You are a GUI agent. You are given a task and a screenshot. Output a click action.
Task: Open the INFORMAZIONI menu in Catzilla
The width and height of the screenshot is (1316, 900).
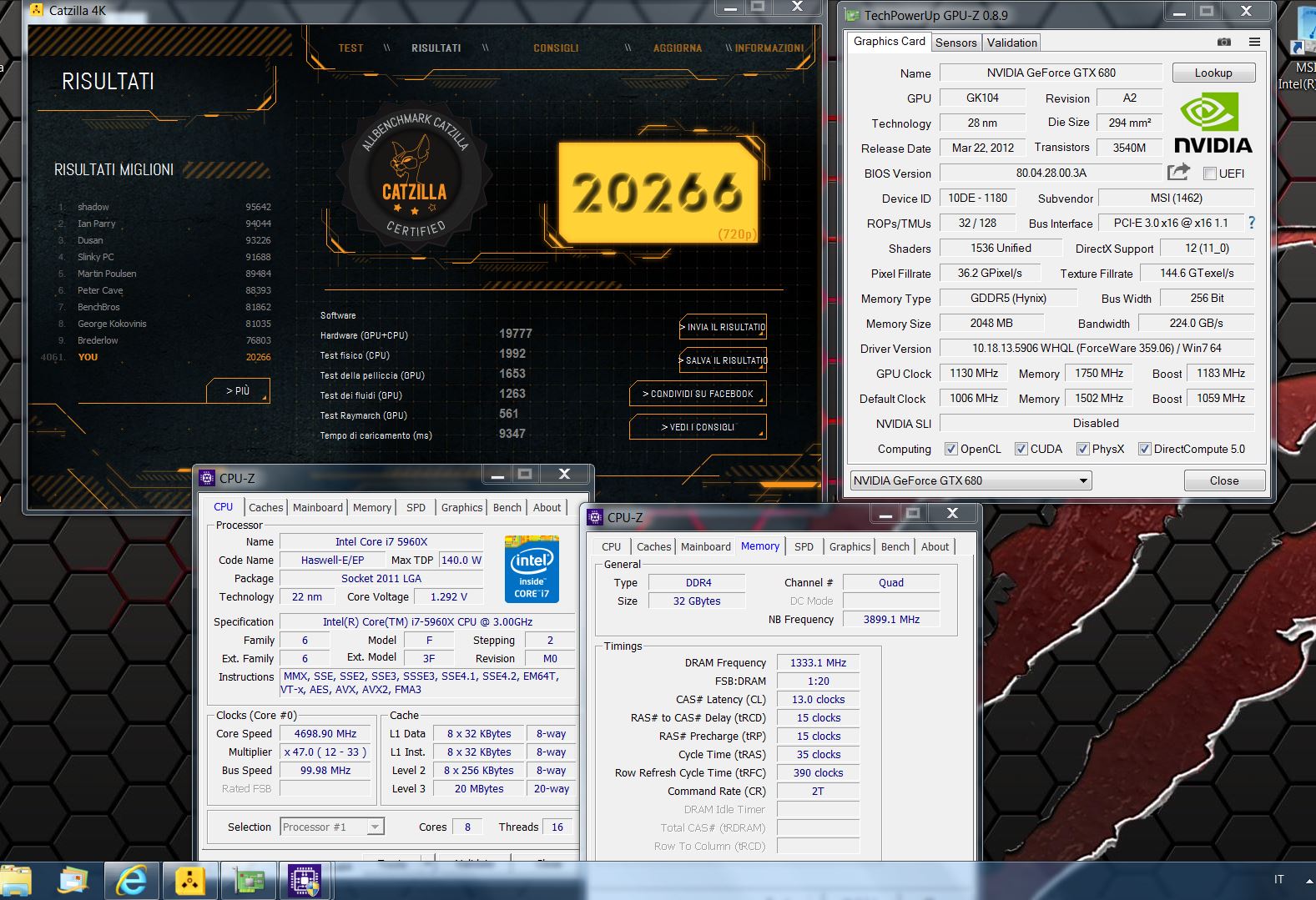(769, 48)
